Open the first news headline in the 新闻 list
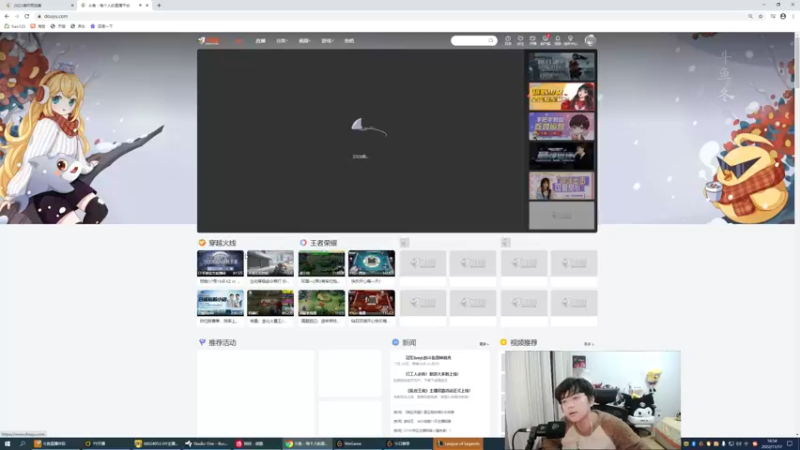This screenshot has width=800, height=450. [x=429, y=358]
